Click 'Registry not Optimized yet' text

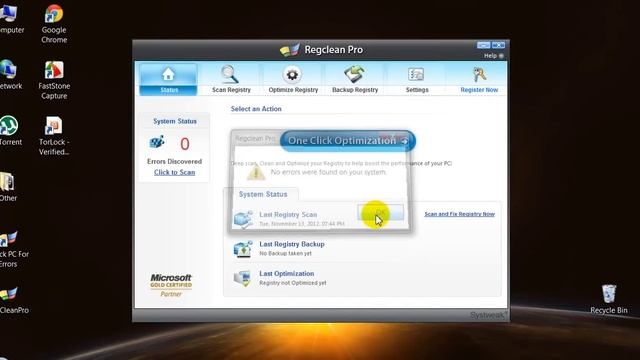click(x=293, y=283)
